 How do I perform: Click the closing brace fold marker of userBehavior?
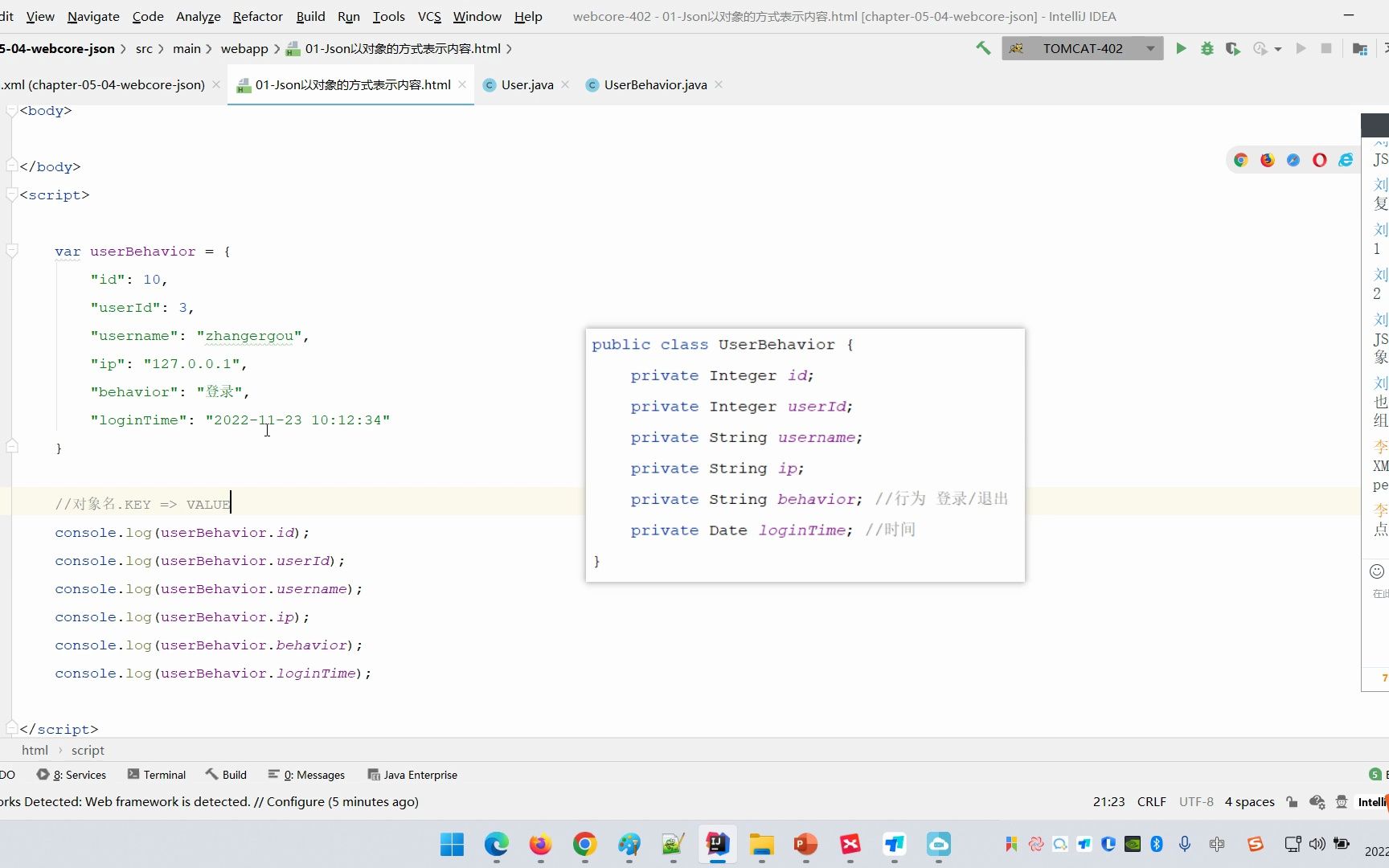[12, 446]
